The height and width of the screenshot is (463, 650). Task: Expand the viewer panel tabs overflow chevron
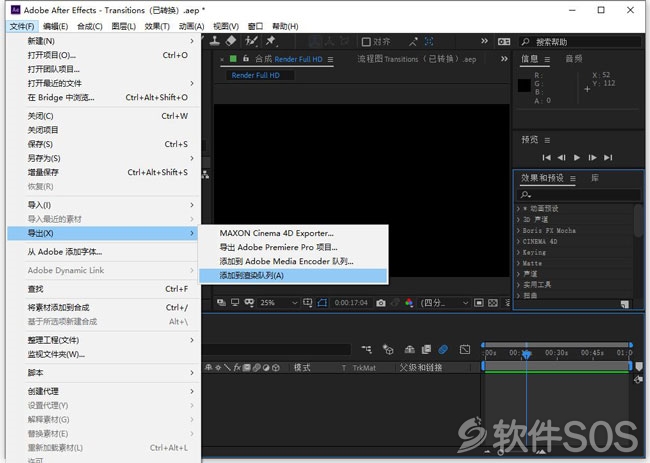[504, 59]
